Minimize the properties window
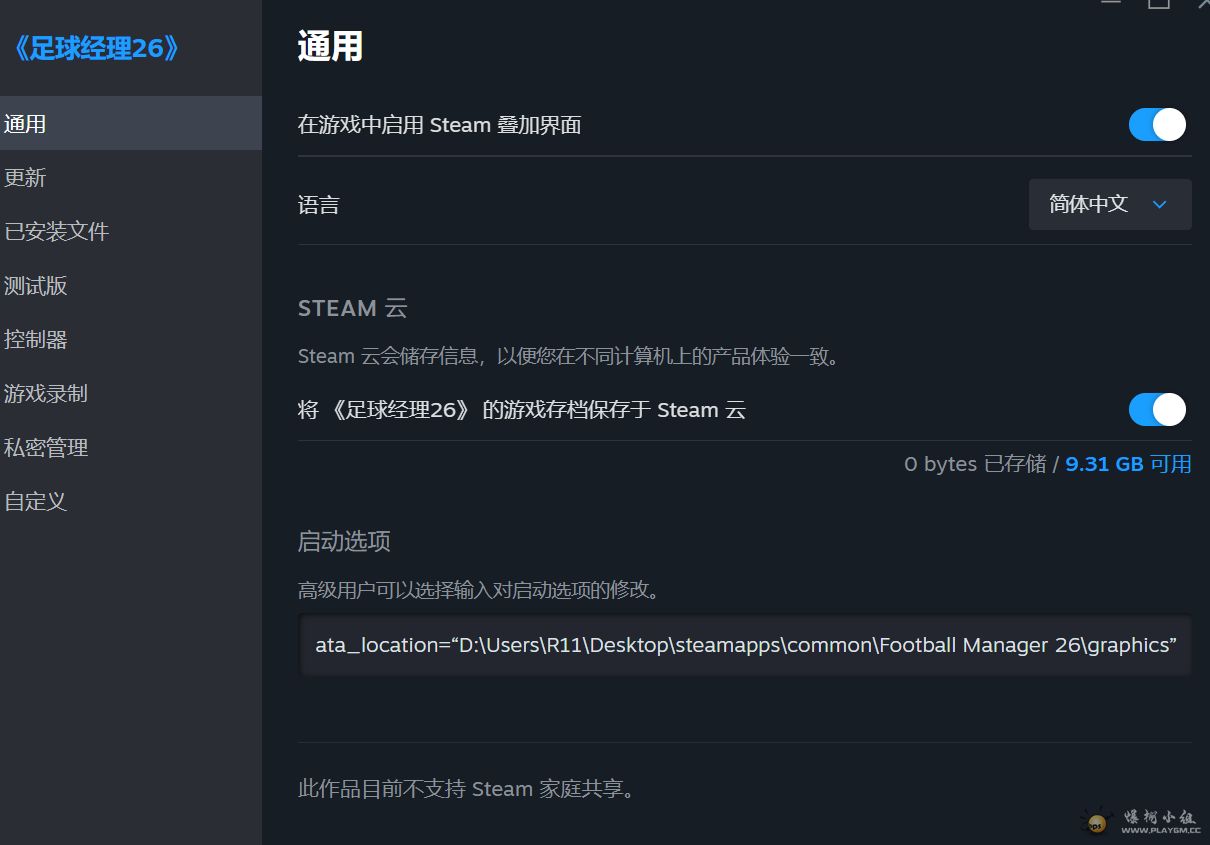Screen dimensions: 1210x845 1110,4
